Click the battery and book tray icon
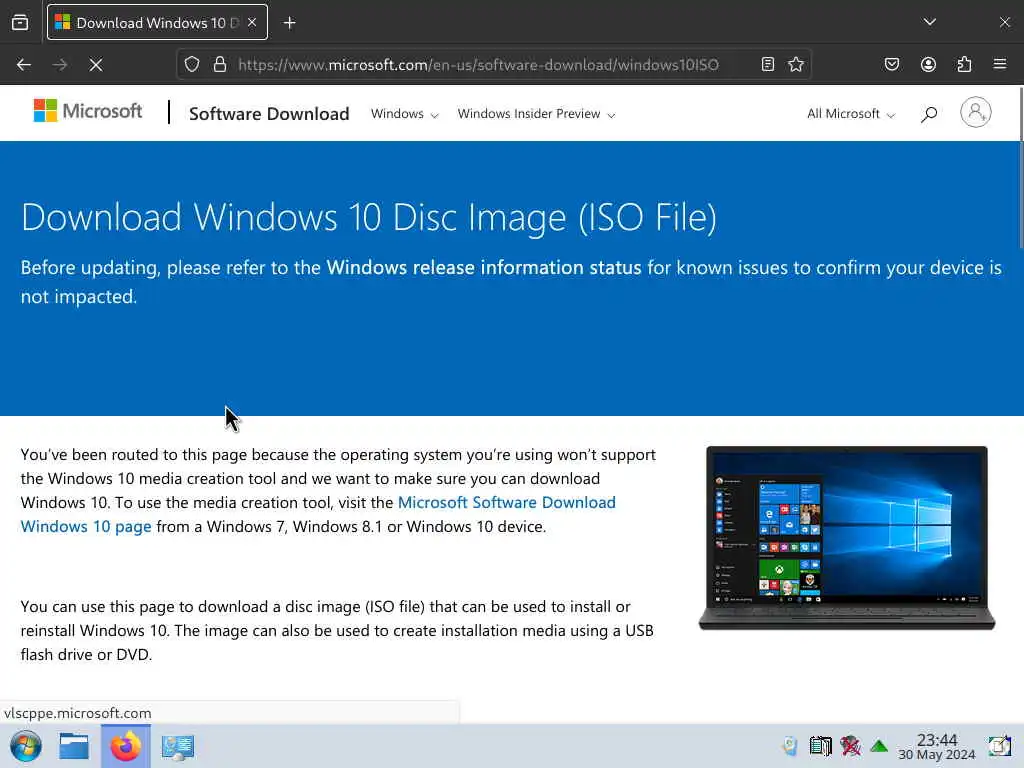Screen dimensions: 1024x768 tap(820, 746)
